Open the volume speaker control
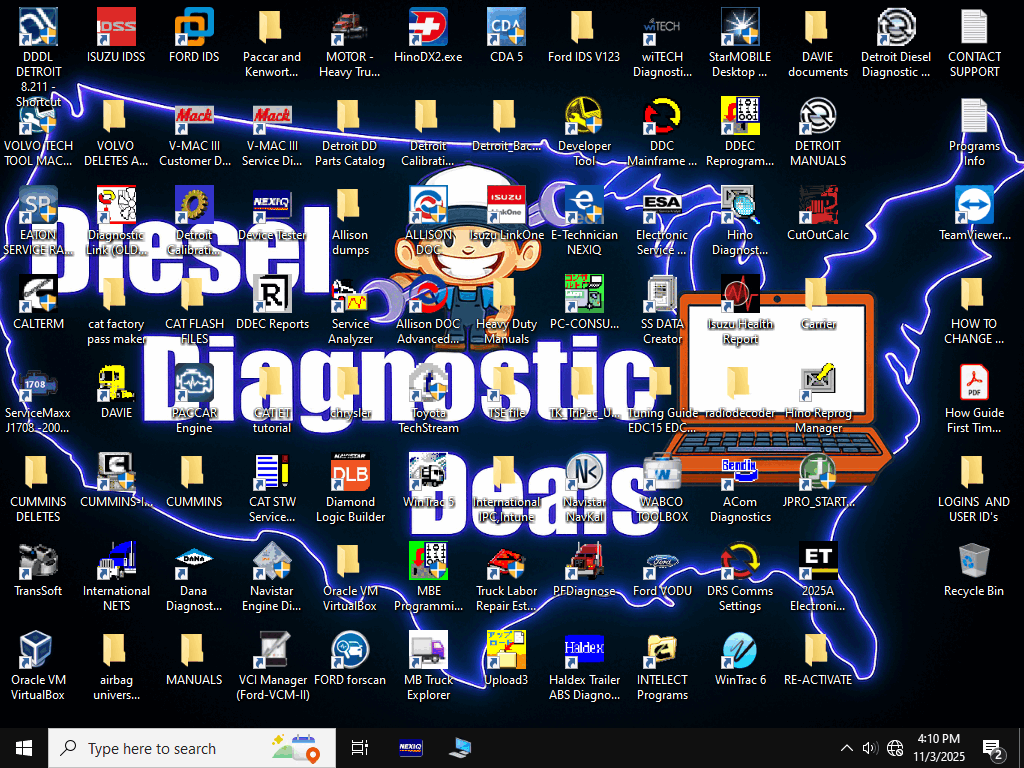 click(869, 748)
